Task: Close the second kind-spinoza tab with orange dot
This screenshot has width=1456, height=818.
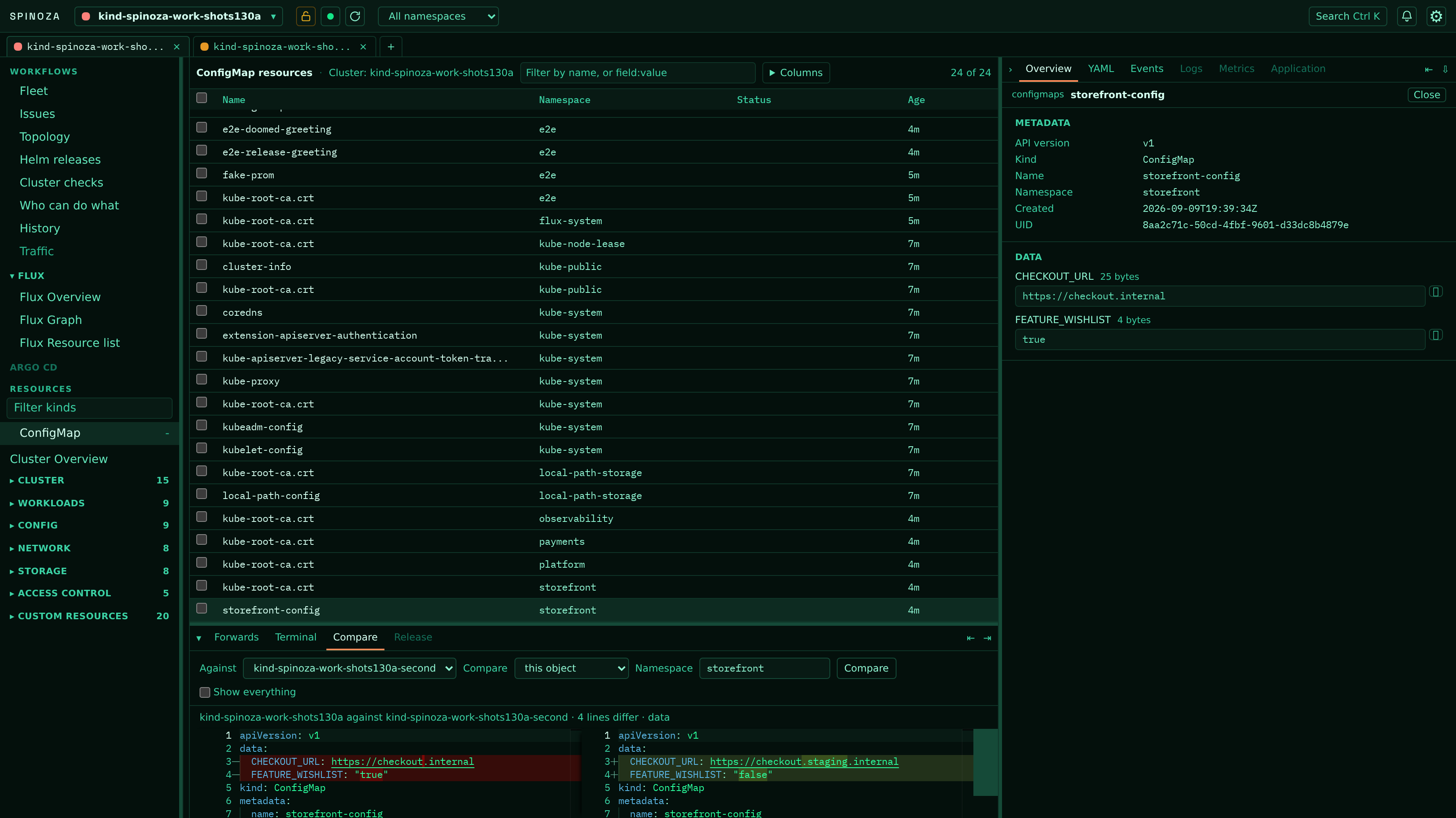Action: 364,47
